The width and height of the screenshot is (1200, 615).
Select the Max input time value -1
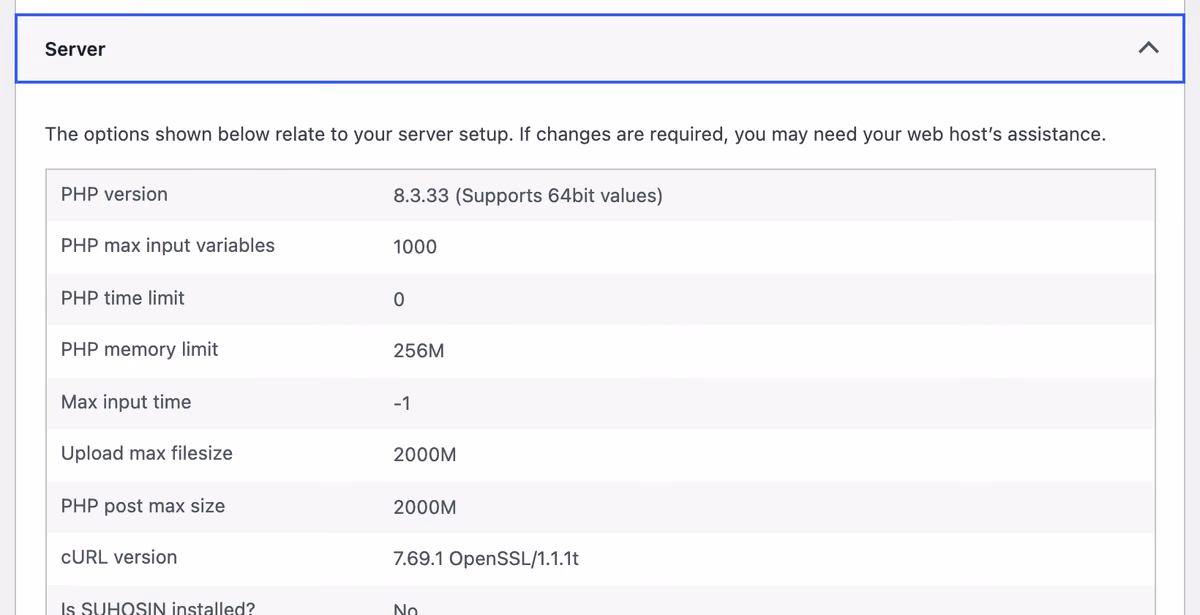[402, 404]
